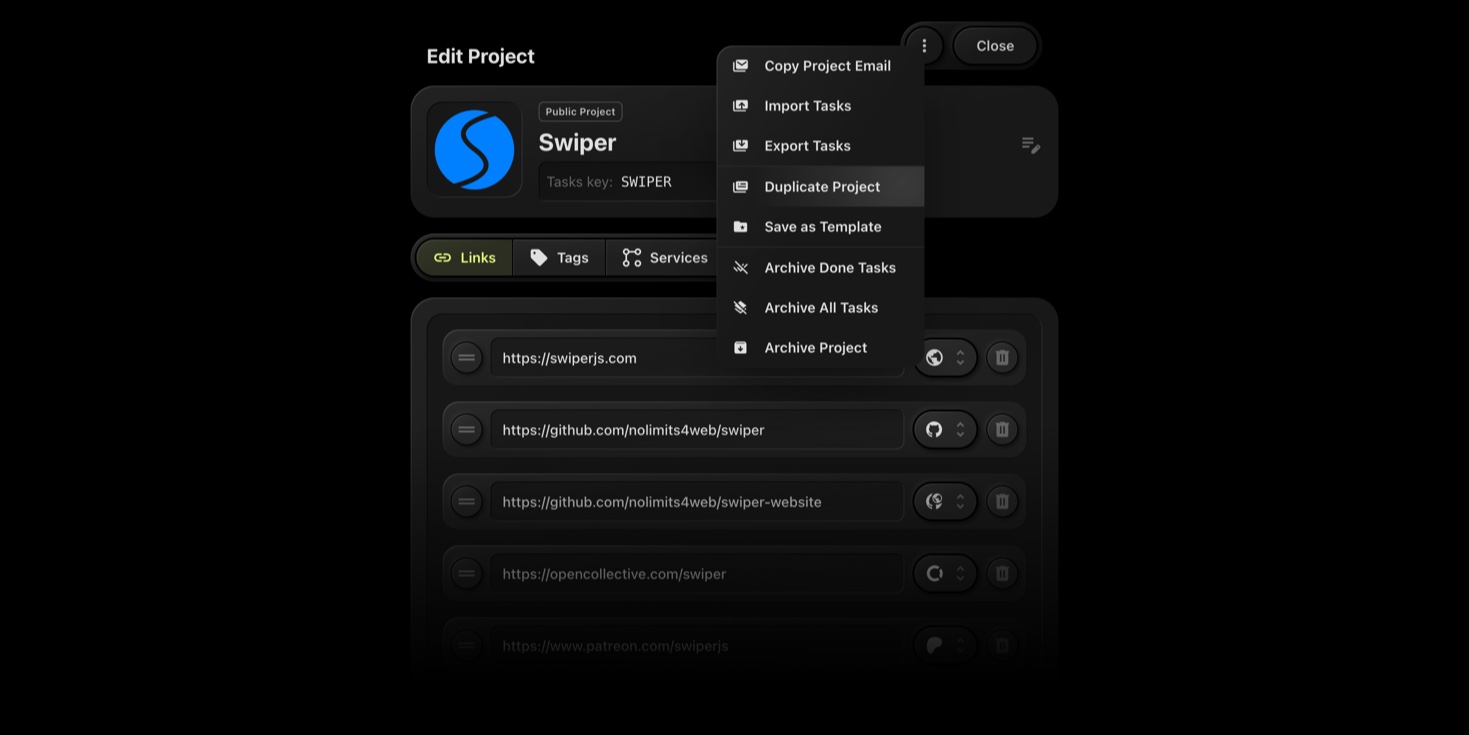Delete the swiperjs.com link
1469x735 pixels.
coord(1002,358)
